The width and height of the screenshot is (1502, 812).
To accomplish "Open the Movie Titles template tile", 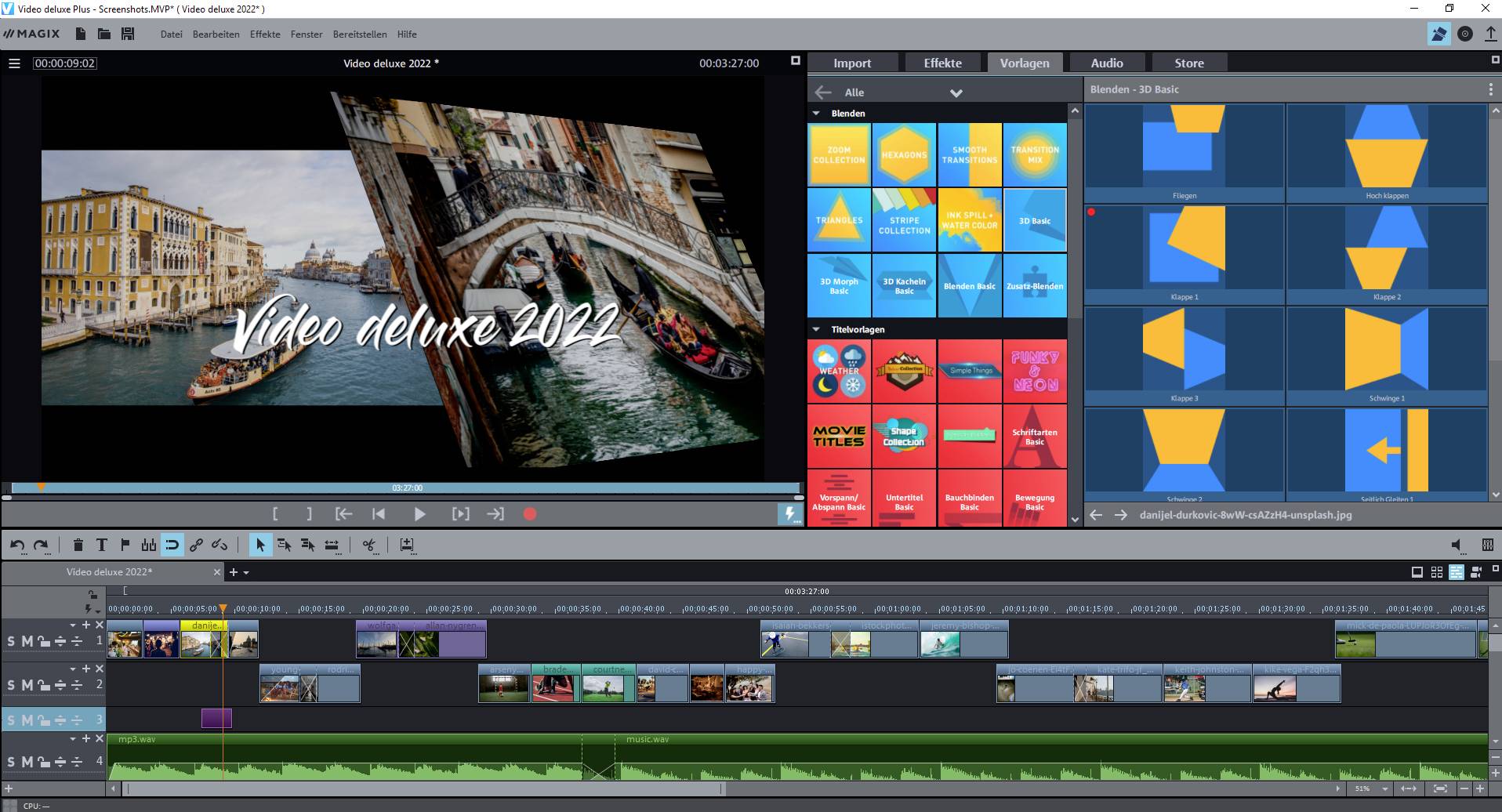I will (839, 437).
